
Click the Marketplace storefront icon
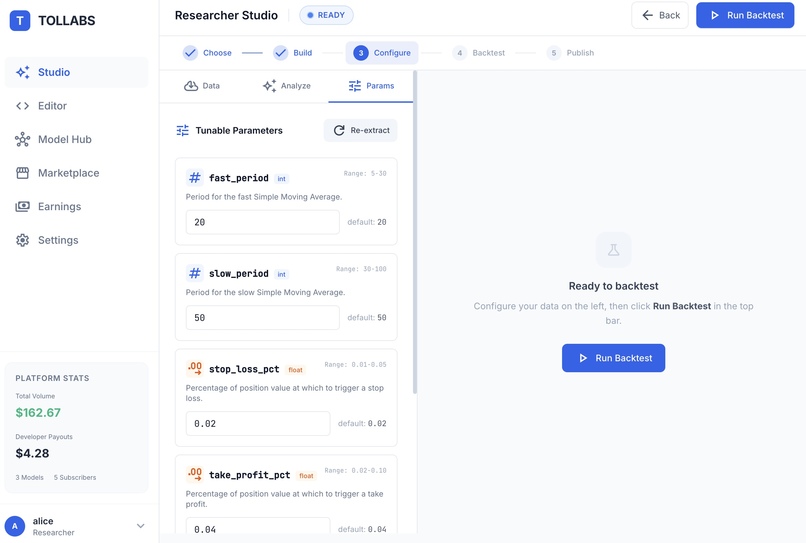[x=23, y=173]
